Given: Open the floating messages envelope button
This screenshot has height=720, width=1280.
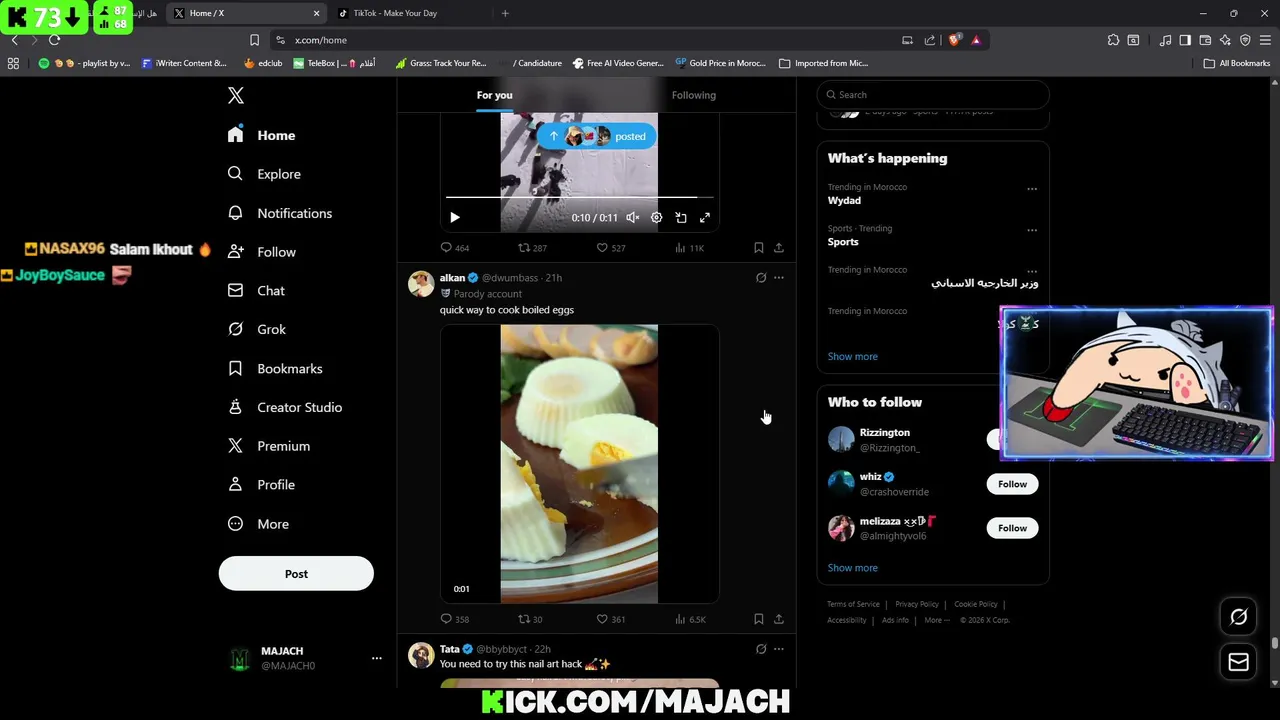Looking at the screenshot, I should click(x=1238, y=662).
